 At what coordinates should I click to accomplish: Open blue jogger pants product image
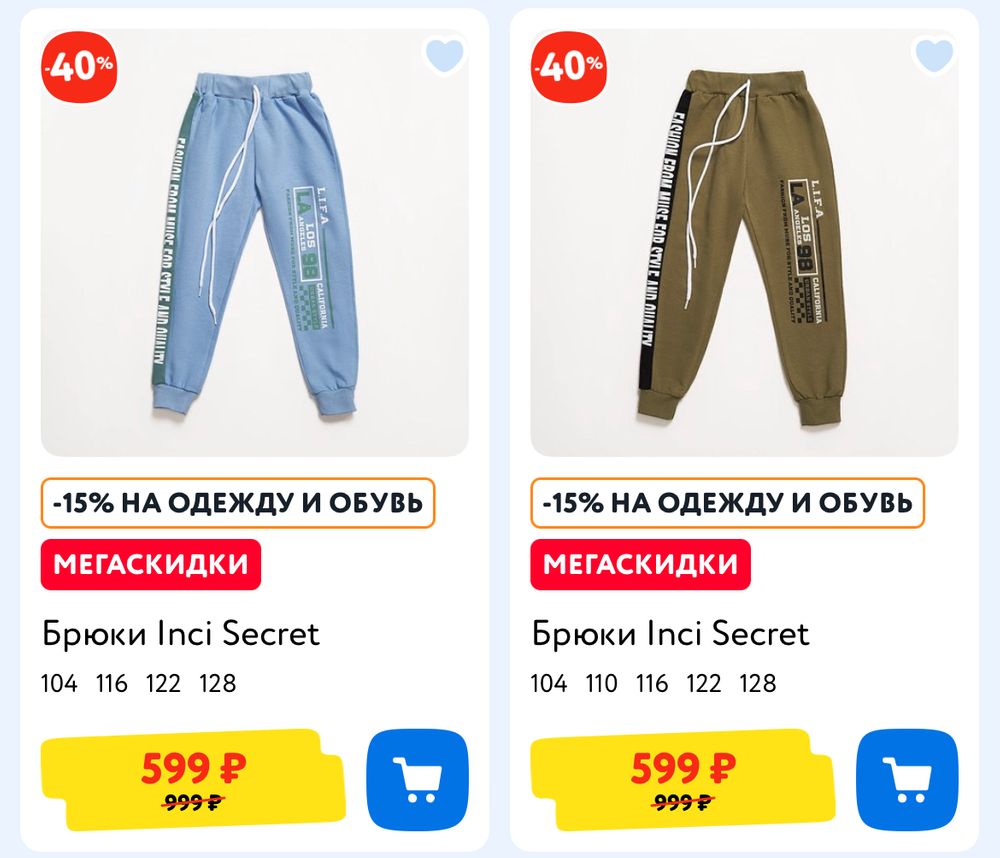click(x=254, y=242)
